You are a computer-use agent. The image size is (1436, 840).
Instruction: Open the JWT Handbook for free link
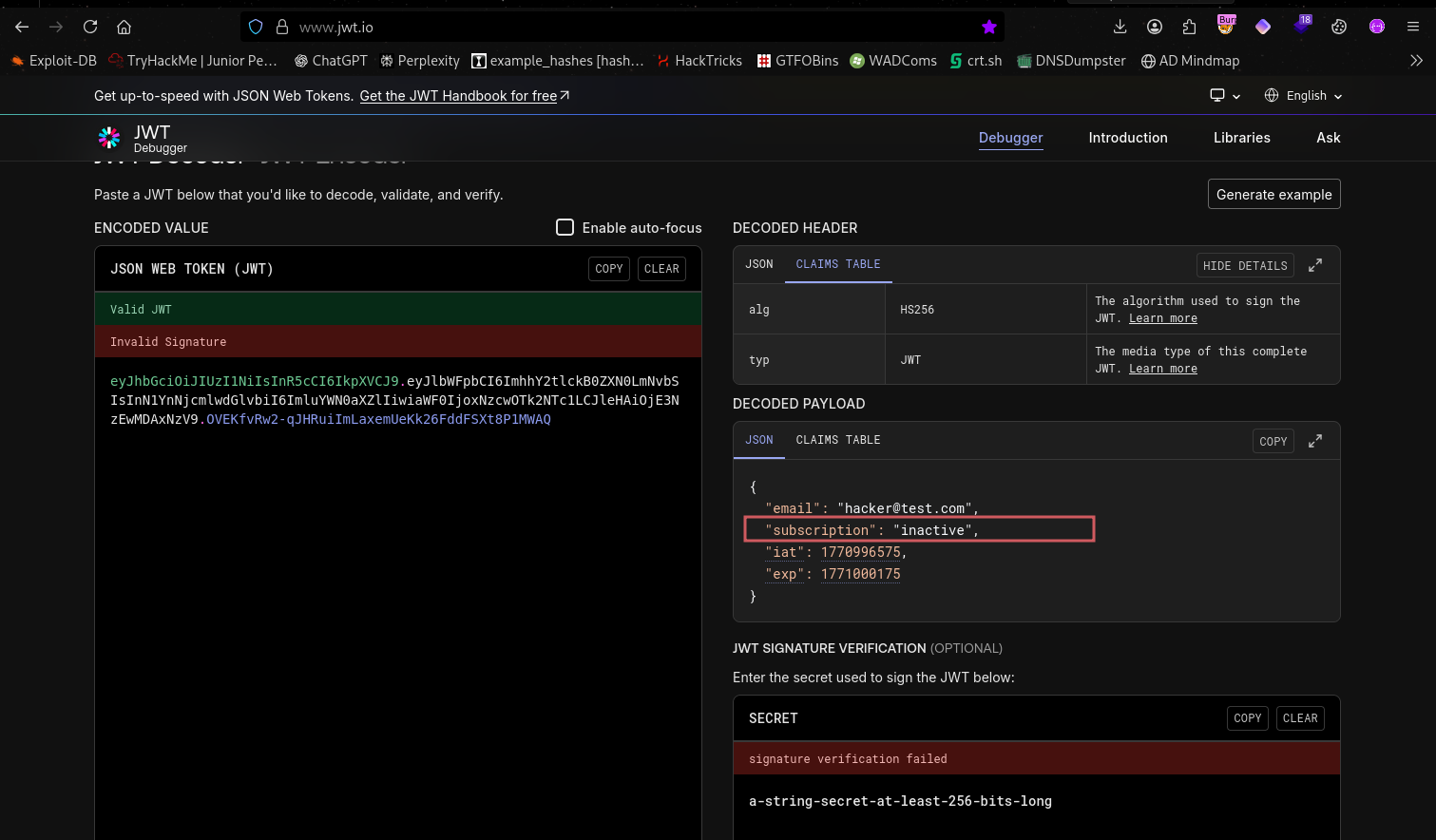(x=457, y=95)
